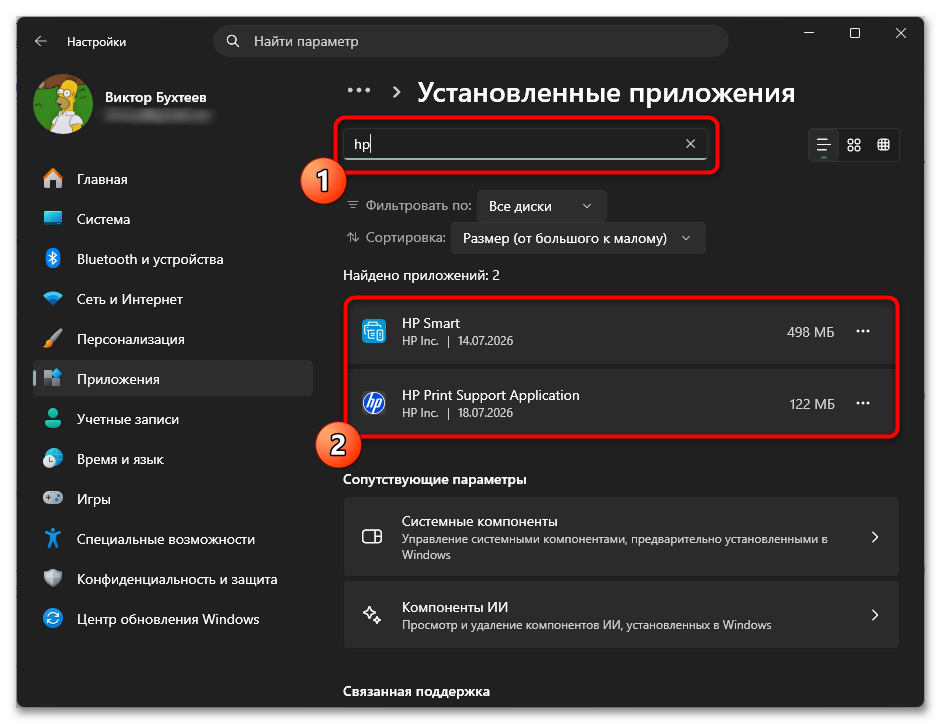
Task: Open 'Система' in the sidebar
Action: 173,219
